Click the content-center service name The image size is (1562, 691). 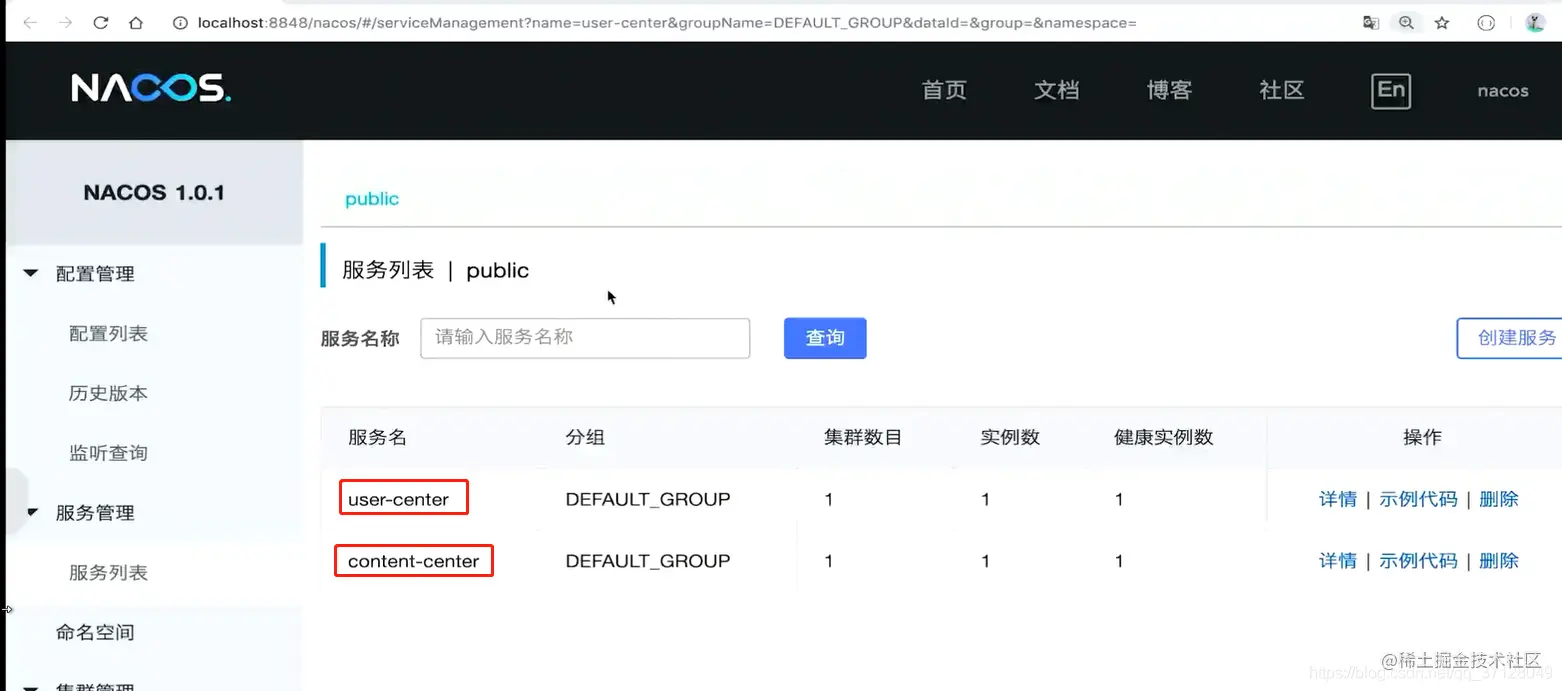tap(414, 561)
